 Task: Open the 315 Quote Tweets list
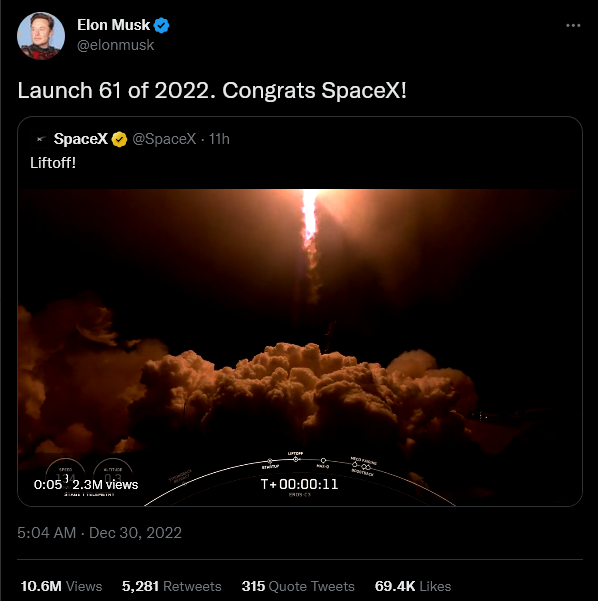[298, 586]
